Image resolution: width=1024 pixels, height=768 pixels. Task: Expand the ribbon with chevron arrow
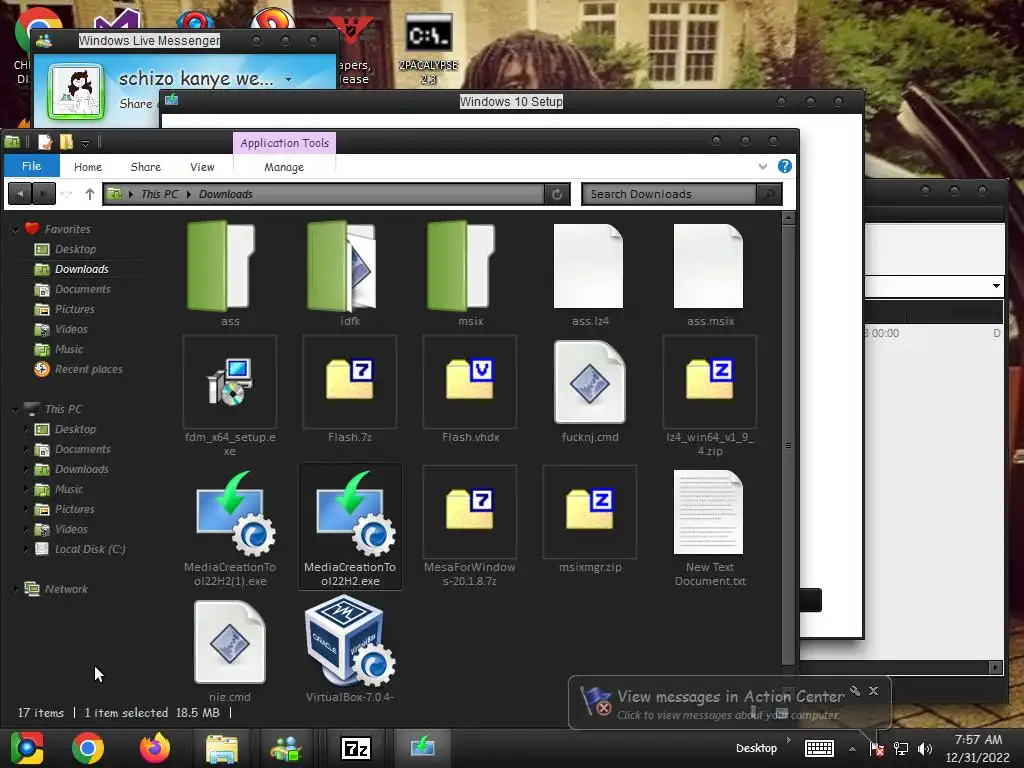tap(763, 167)
